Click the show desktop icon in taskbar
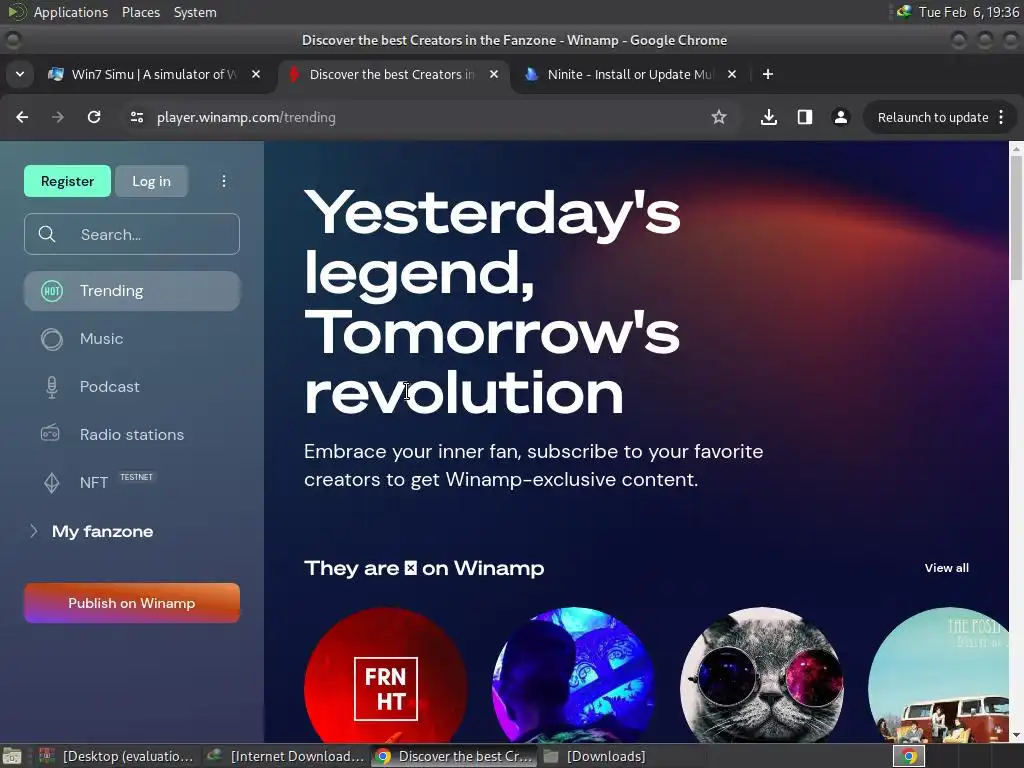The image size is (1024, 768). tap(12, 756)
